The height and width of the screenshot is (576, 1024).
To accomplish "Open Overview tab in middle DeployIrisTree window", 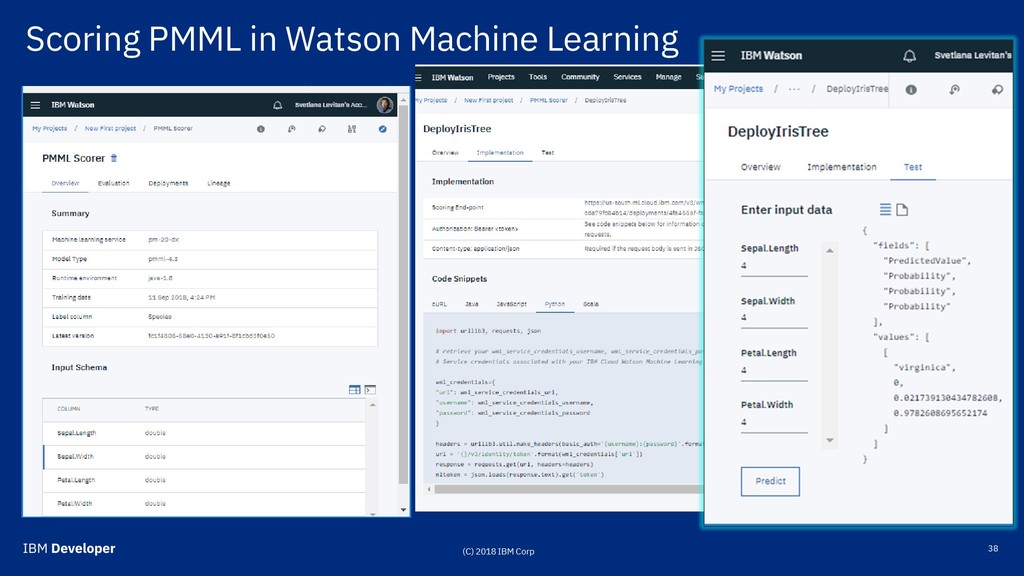I will pyautogui.click(x=445, y=152).
